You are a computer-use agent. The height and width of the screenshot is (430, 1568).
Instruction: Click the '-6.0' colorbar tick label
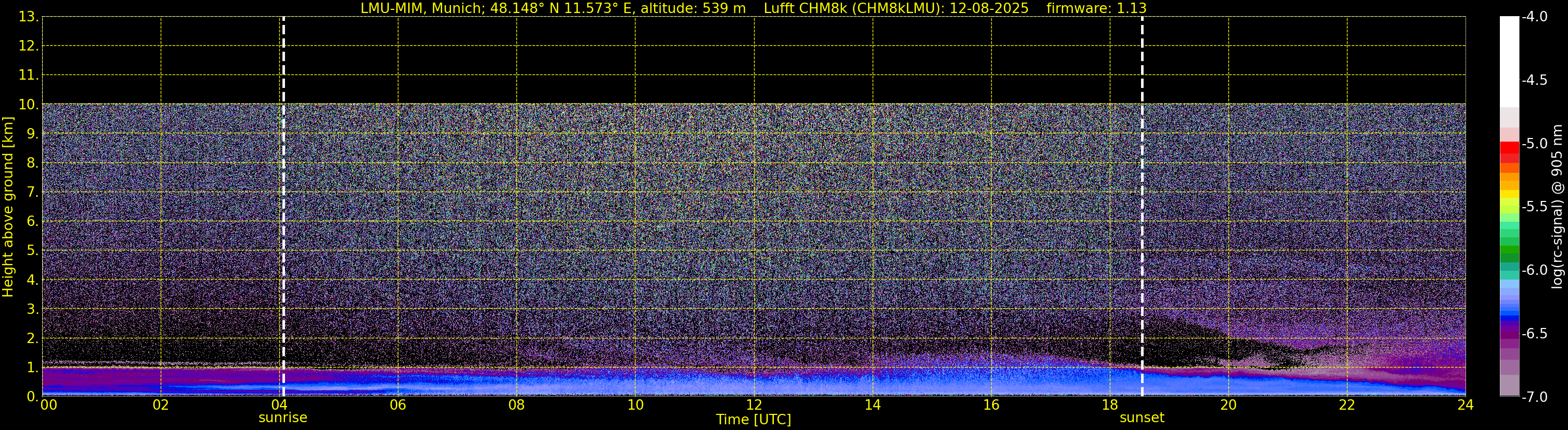pos(1534,270)
